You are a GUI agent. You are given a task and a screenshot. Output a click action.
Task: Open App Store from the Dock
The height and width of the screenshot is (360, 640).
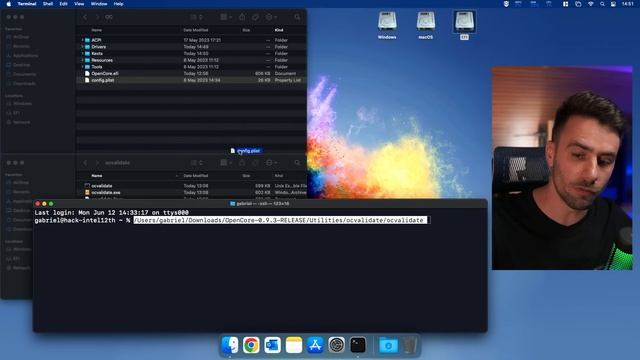pos(315,345)
